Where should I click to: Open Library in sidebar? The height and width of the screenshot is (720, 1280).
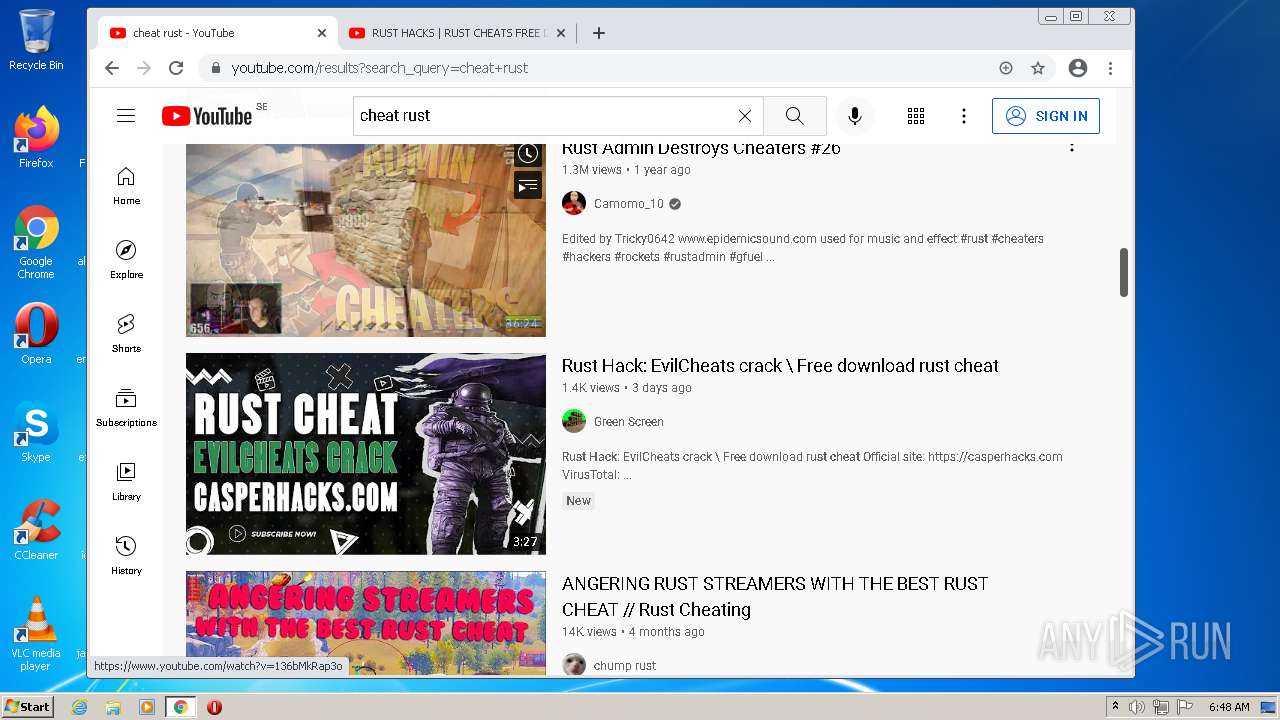(x=126, y=482)
